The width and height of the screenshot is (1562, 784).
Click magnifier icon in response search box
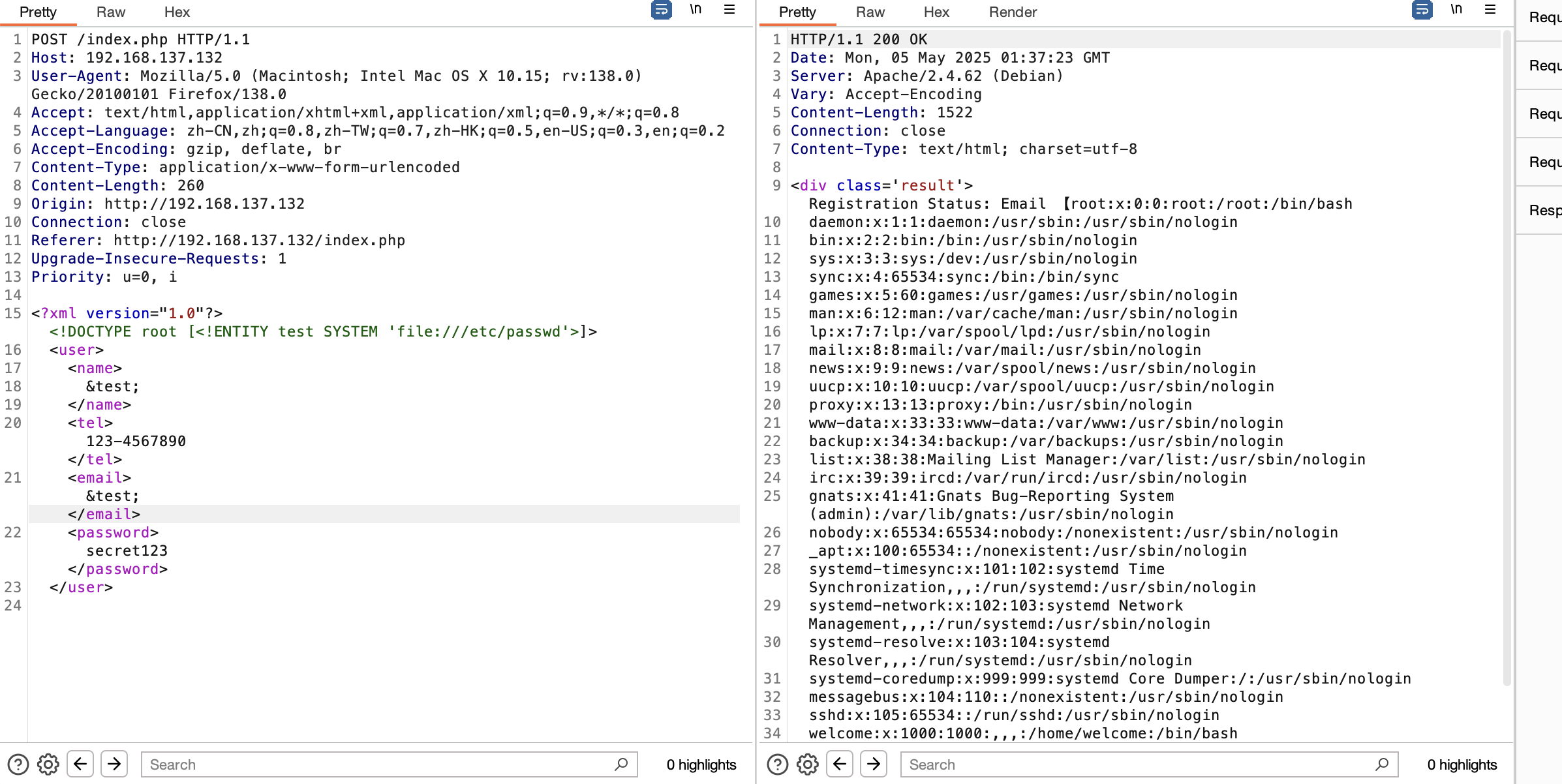(1381, 764)
